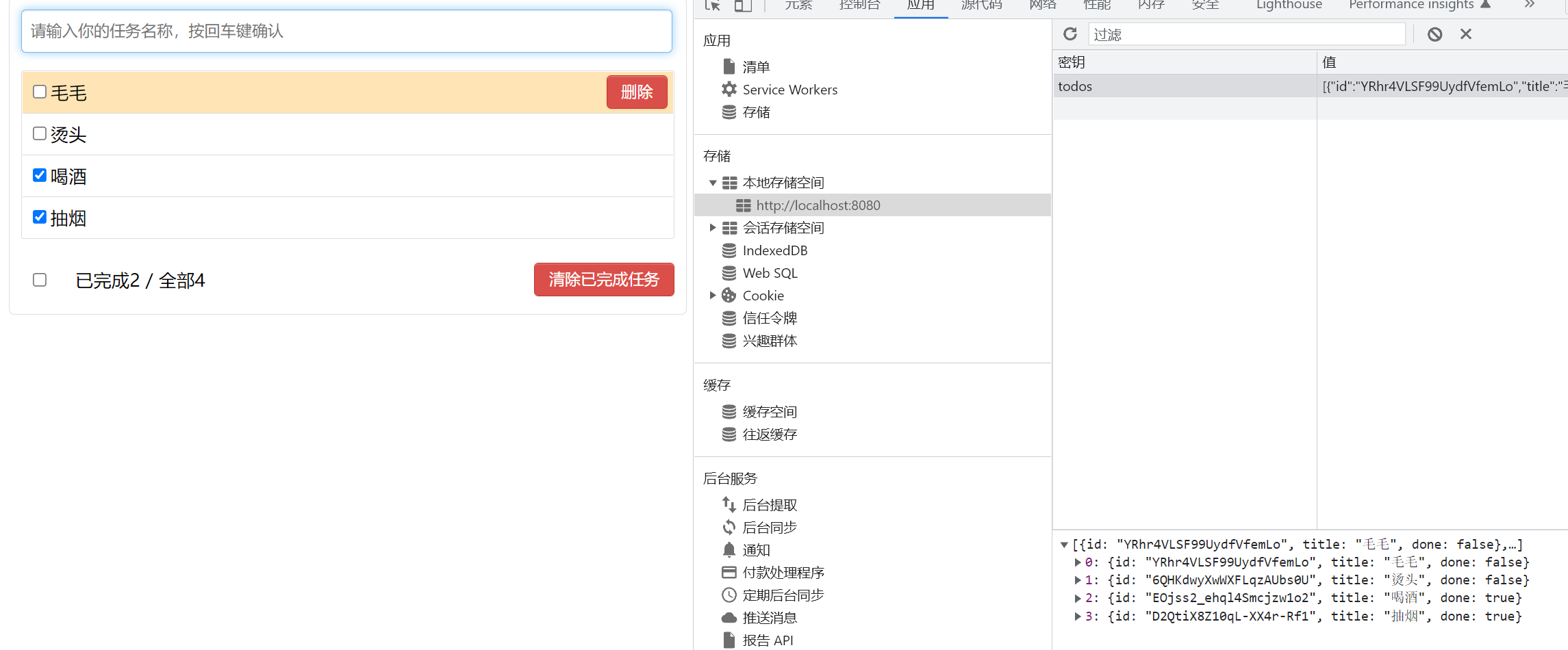The height and width of the screenshot is (650, 1568).
Task: Select the inspect element picker icon
Action: pos(712,5)
